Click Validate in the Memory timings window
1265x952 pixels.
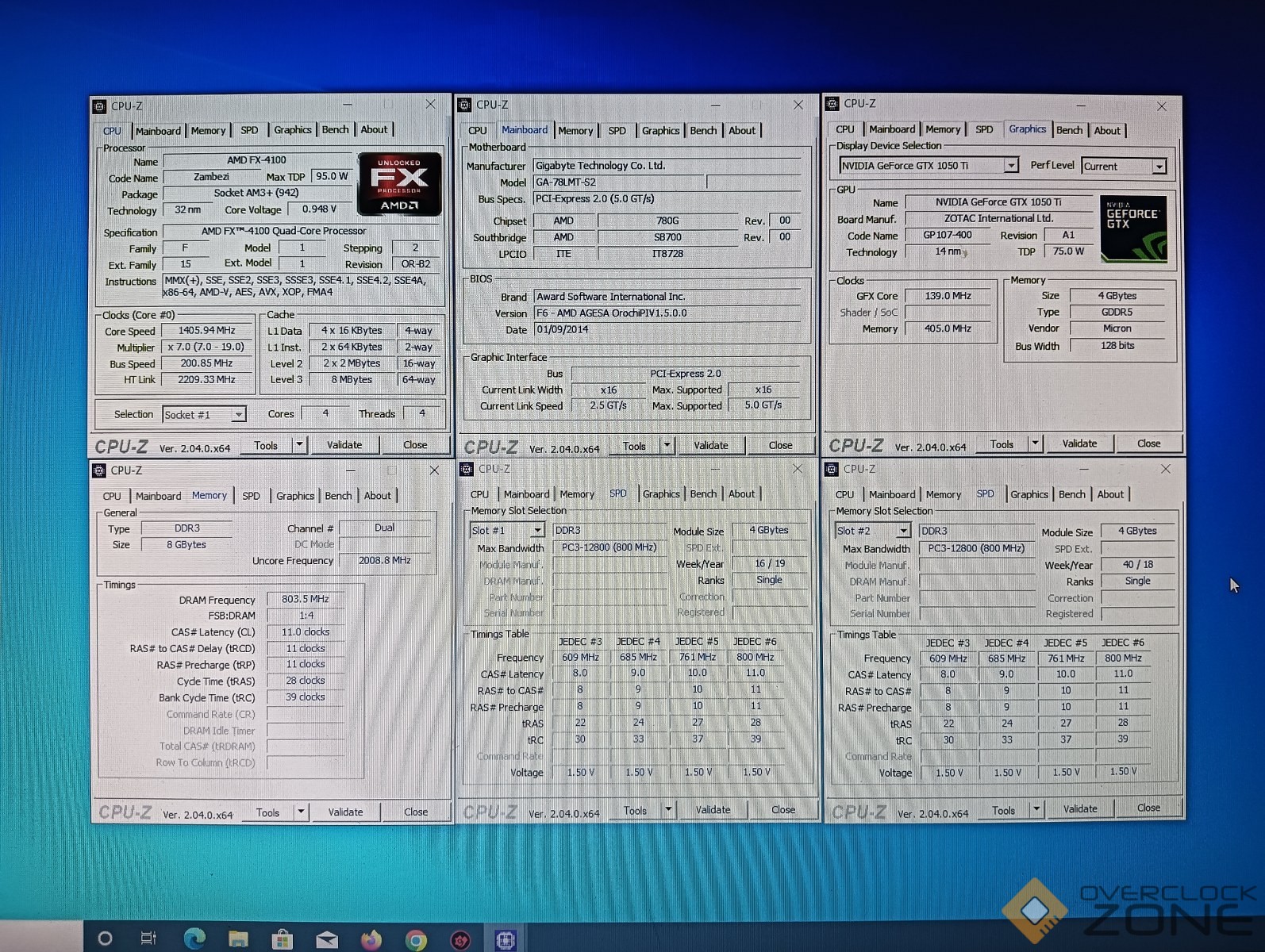click(x=345, y=812)
